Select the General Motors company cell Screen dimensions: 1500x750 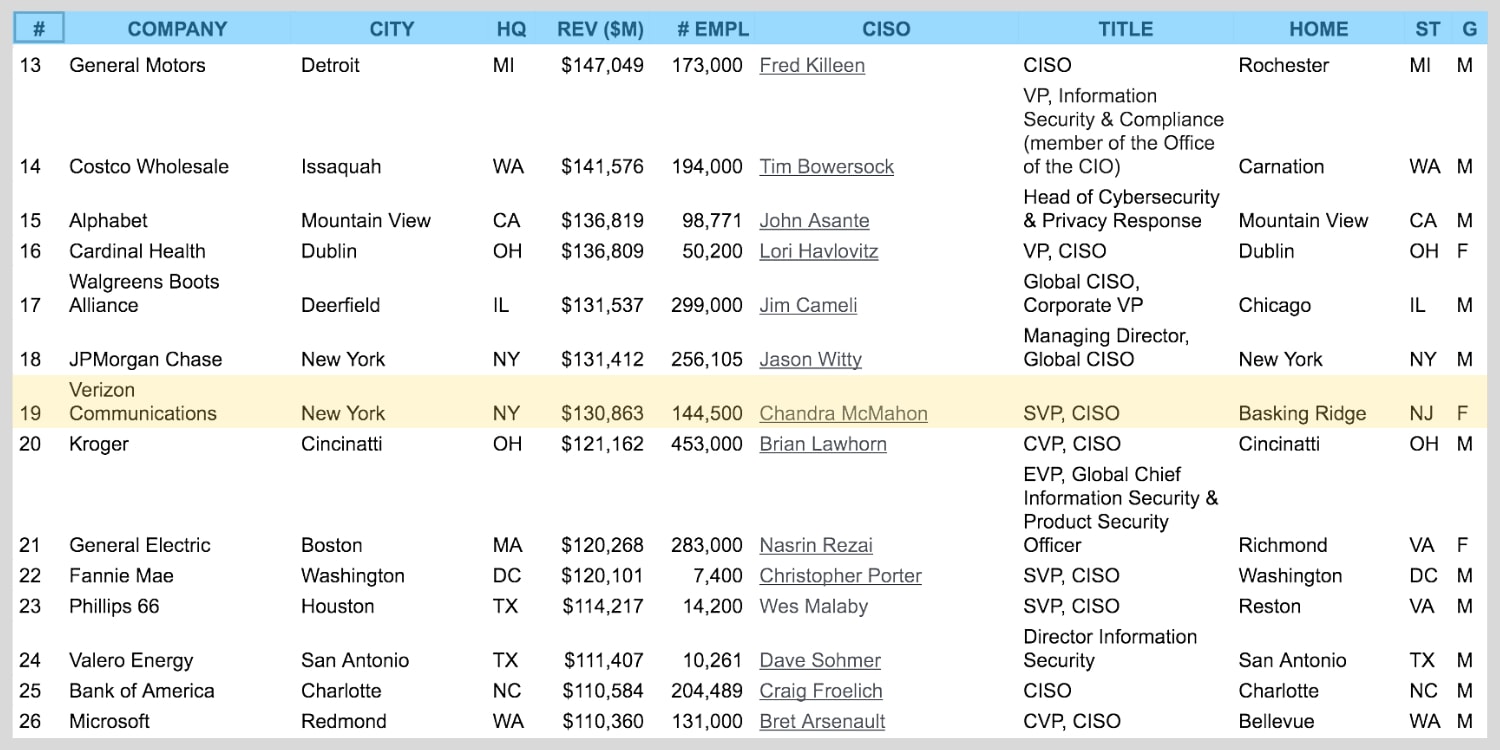click(137, 65)
